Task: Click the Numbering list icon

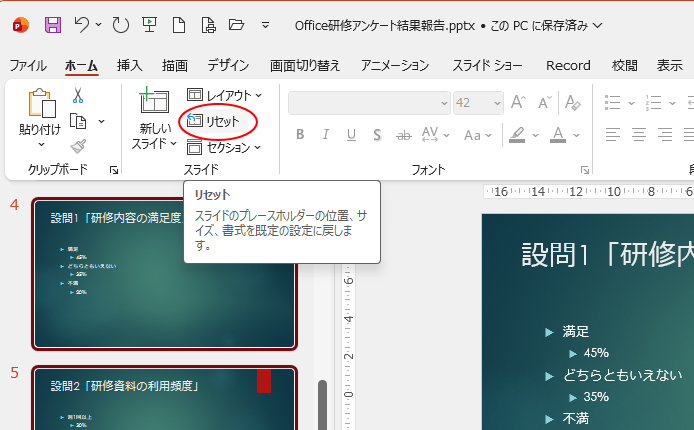Action: click(653, 103)
